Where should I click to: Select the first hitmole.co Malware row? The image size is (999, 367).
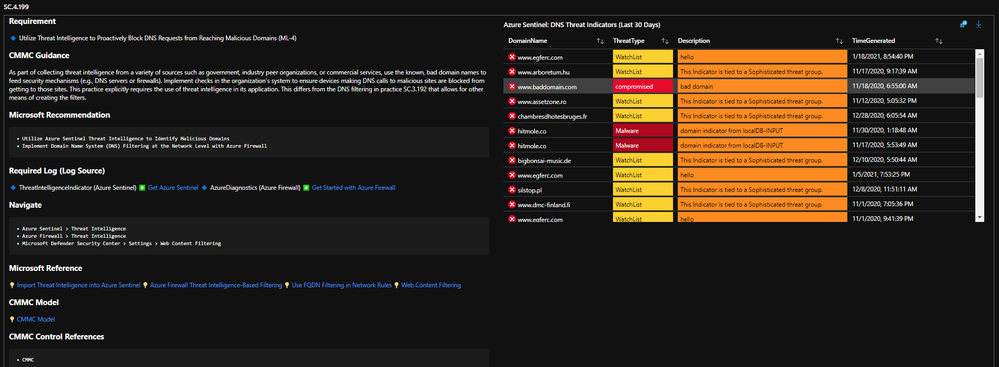pyautogui.click(x=739, y=131)
